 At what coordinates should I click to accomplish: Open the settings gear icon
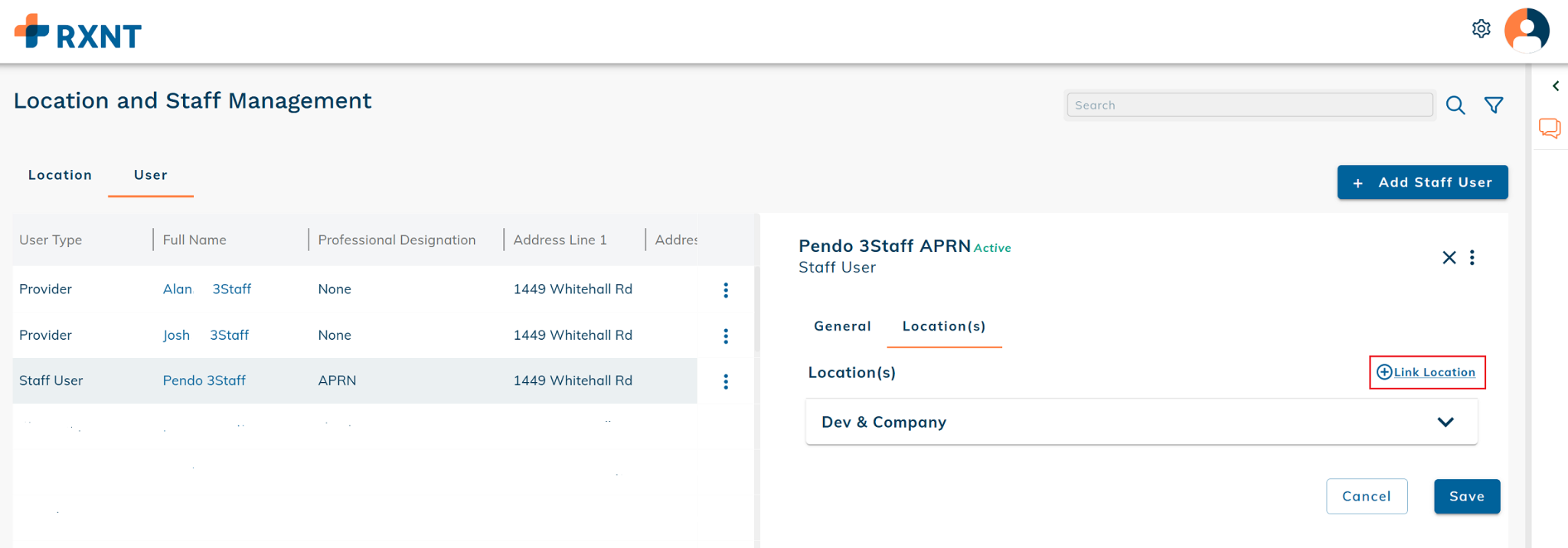click(1481, 29)
